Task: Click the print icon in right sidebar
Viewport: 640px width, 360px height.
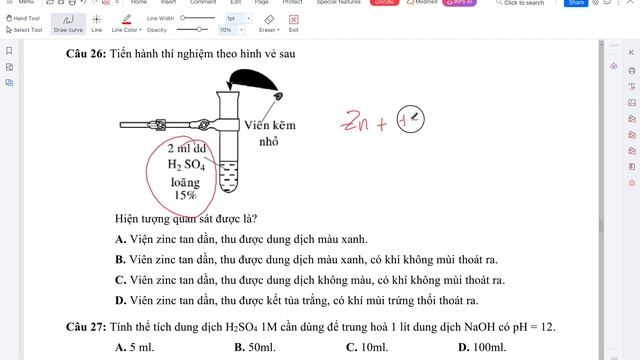Action: 632,71
